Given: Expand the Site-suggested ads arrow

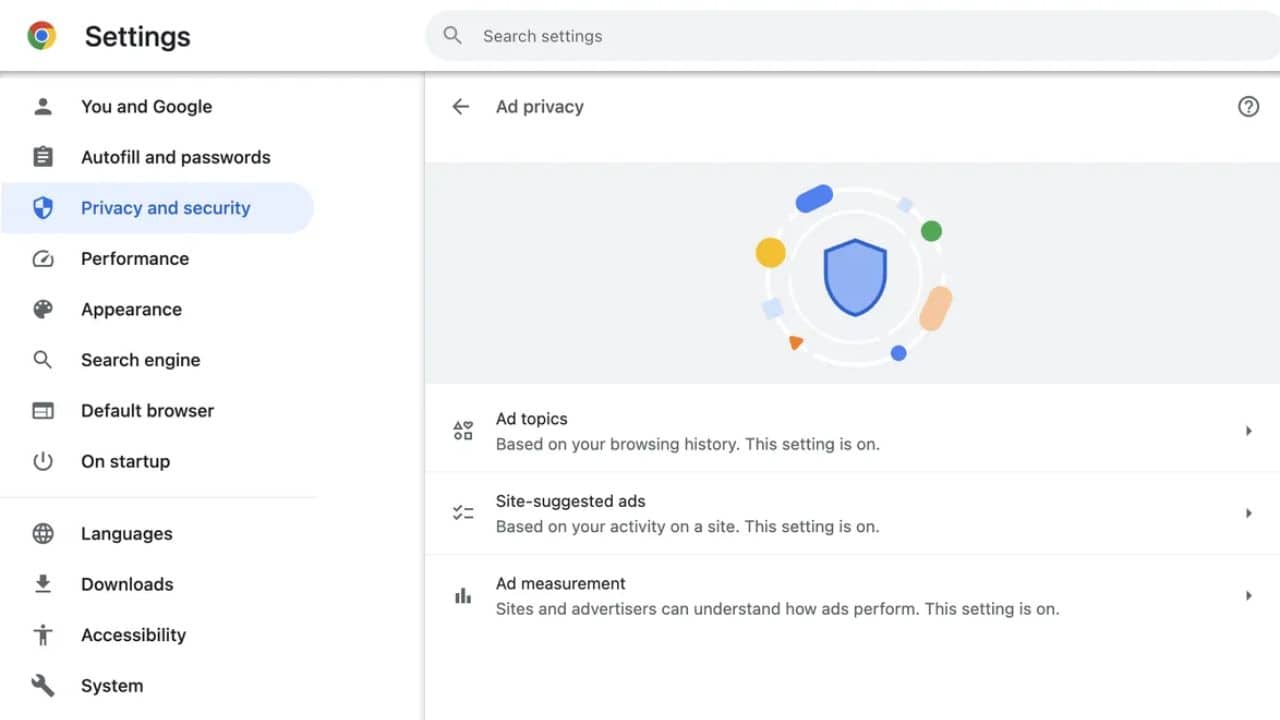Looking at the screenshot, I should (1248, 513).
